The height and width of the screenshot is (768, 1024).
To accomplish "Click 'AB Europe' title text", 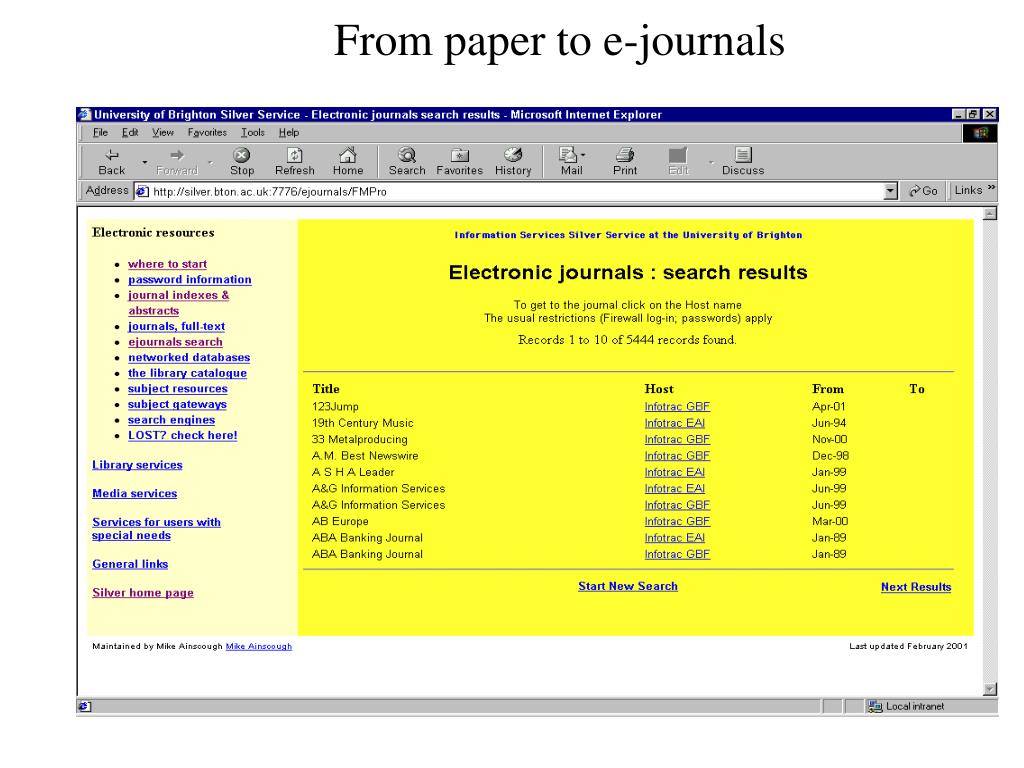I will pos(340,522).
